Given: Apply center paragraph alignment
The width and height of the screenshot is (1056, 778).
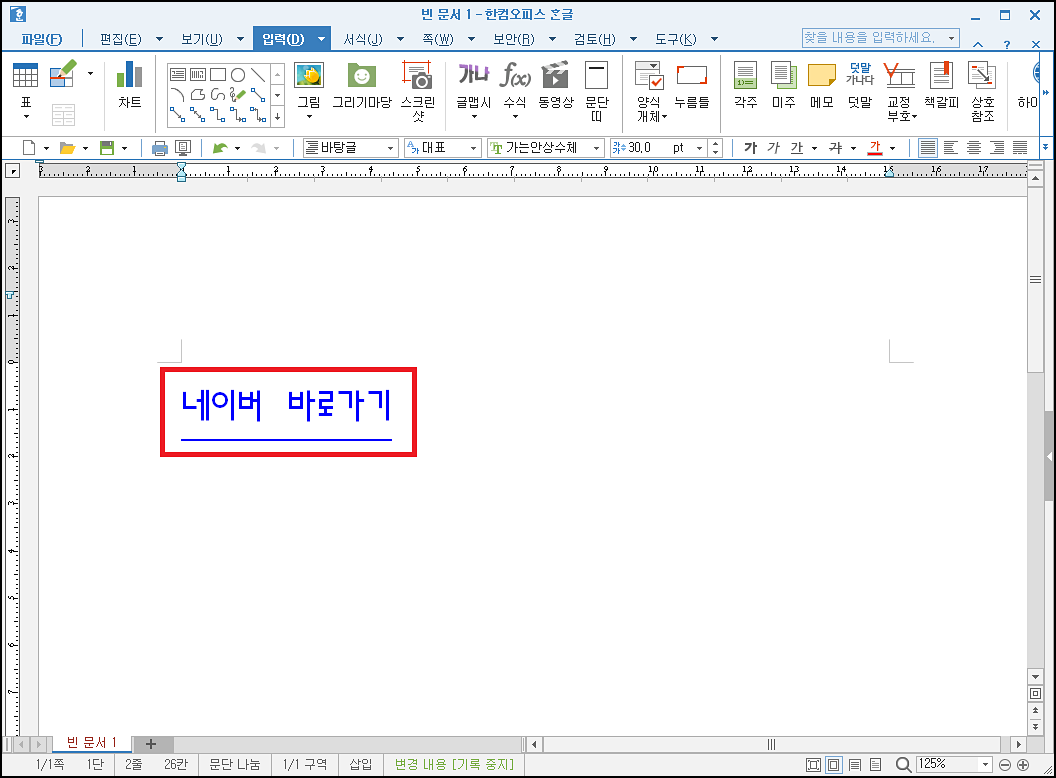Looking at the screenshot, I should 974,148.
